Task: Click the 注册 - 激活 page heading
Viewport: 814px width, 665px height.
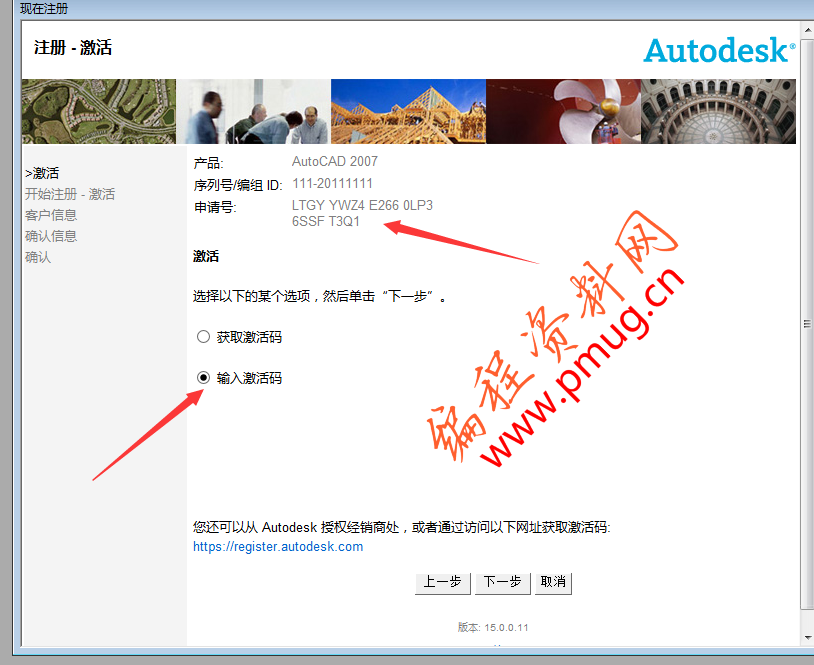Action: click(x=73, y=48)
